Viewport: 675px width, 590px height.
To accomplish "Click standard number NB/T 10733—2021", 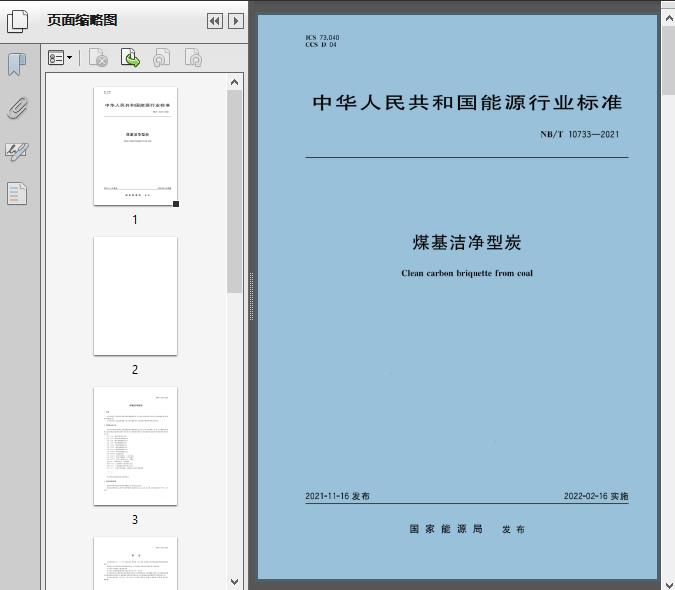I will 579,134.
